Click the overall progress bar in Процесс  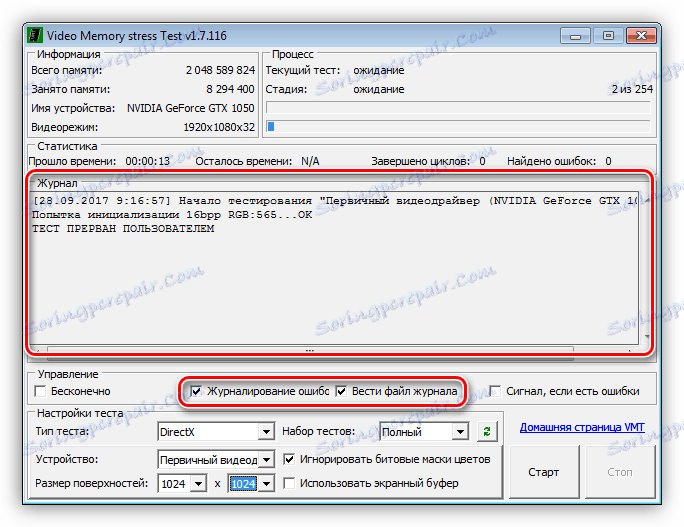458,107
